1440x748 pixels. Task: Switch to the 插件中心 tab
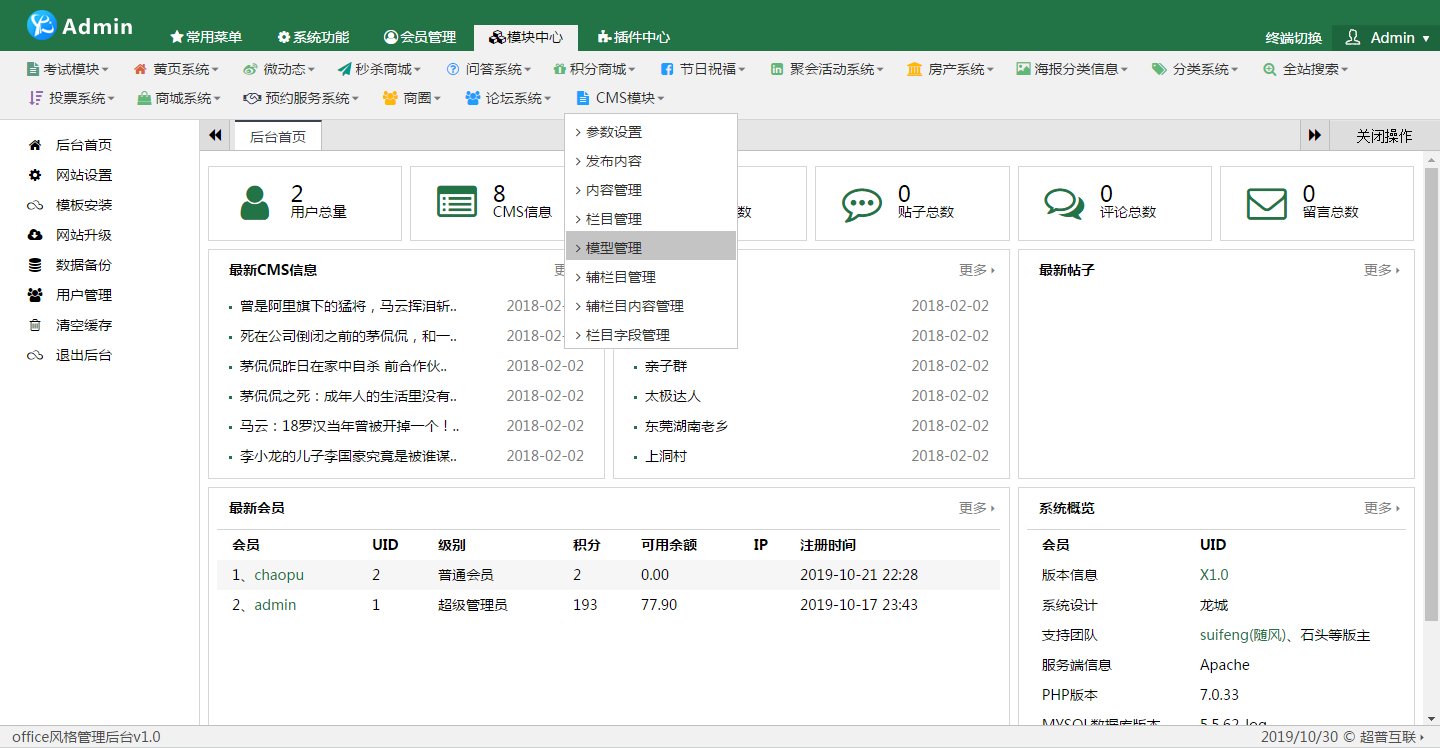point(634,37)
